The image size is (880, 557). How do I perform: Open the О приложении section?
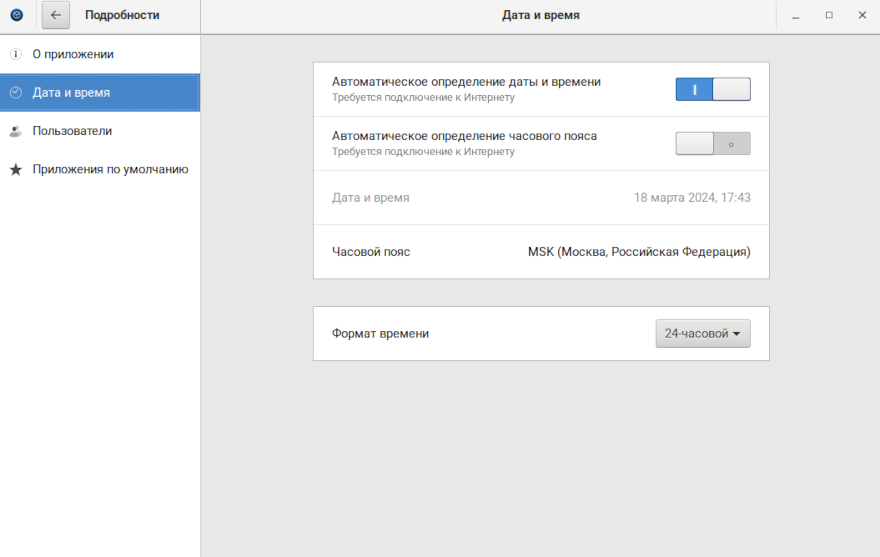coord(73,54)
